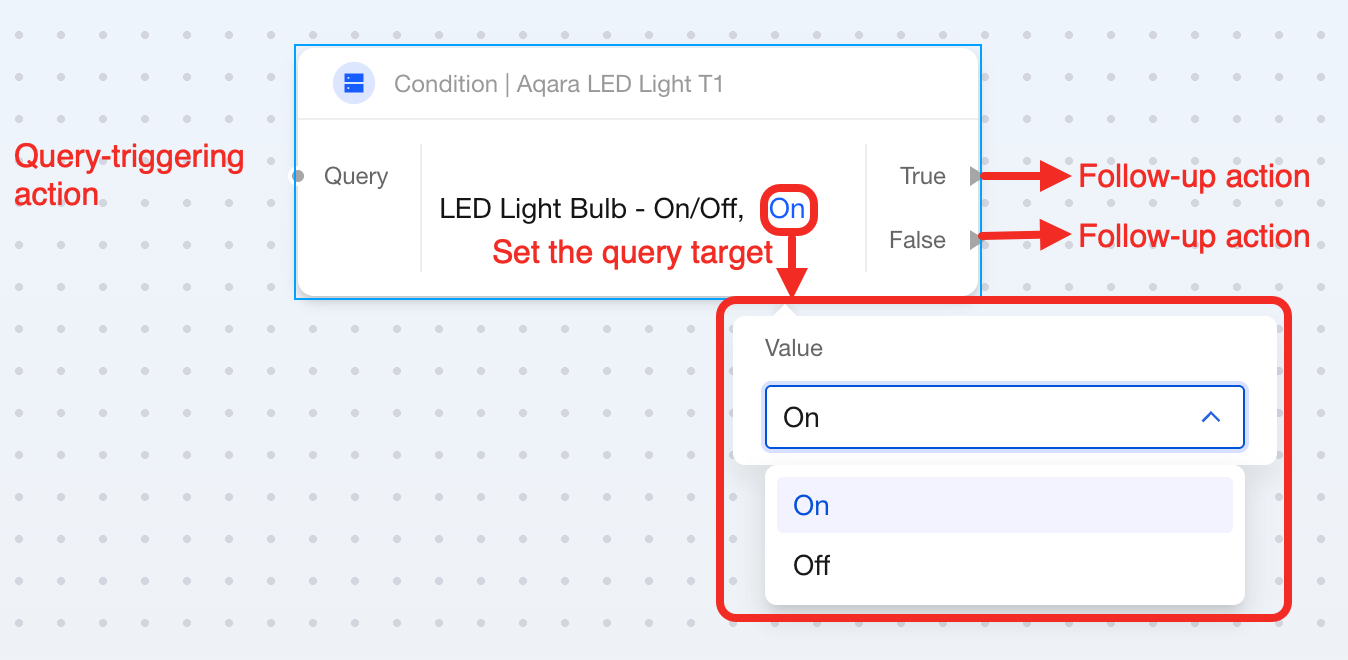Click the Query-triggering action annotation
Viewport: 1348px width, 660px height.
(129, 175)
